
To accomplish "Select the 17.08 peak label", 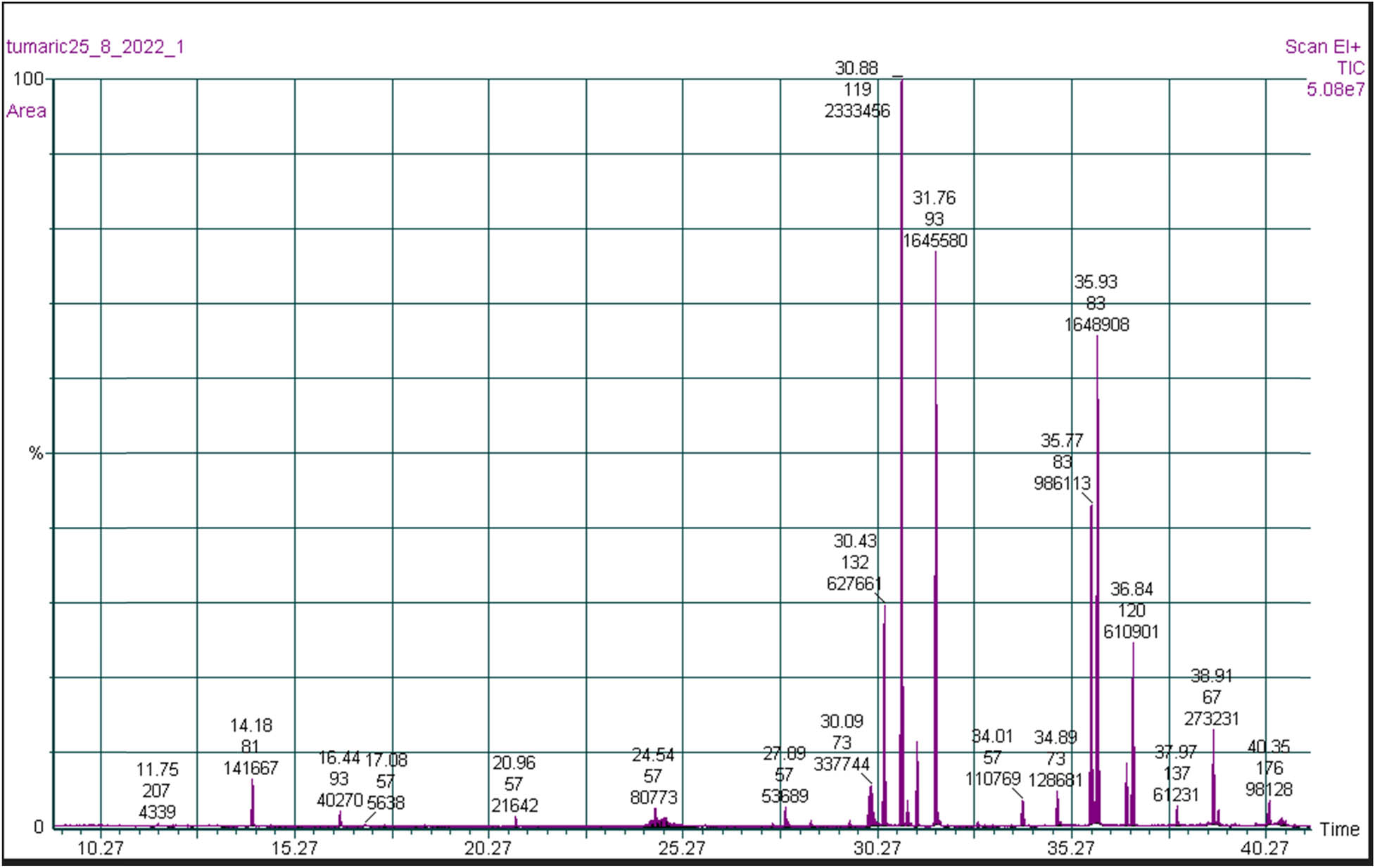I will click(x=386, y=760).
